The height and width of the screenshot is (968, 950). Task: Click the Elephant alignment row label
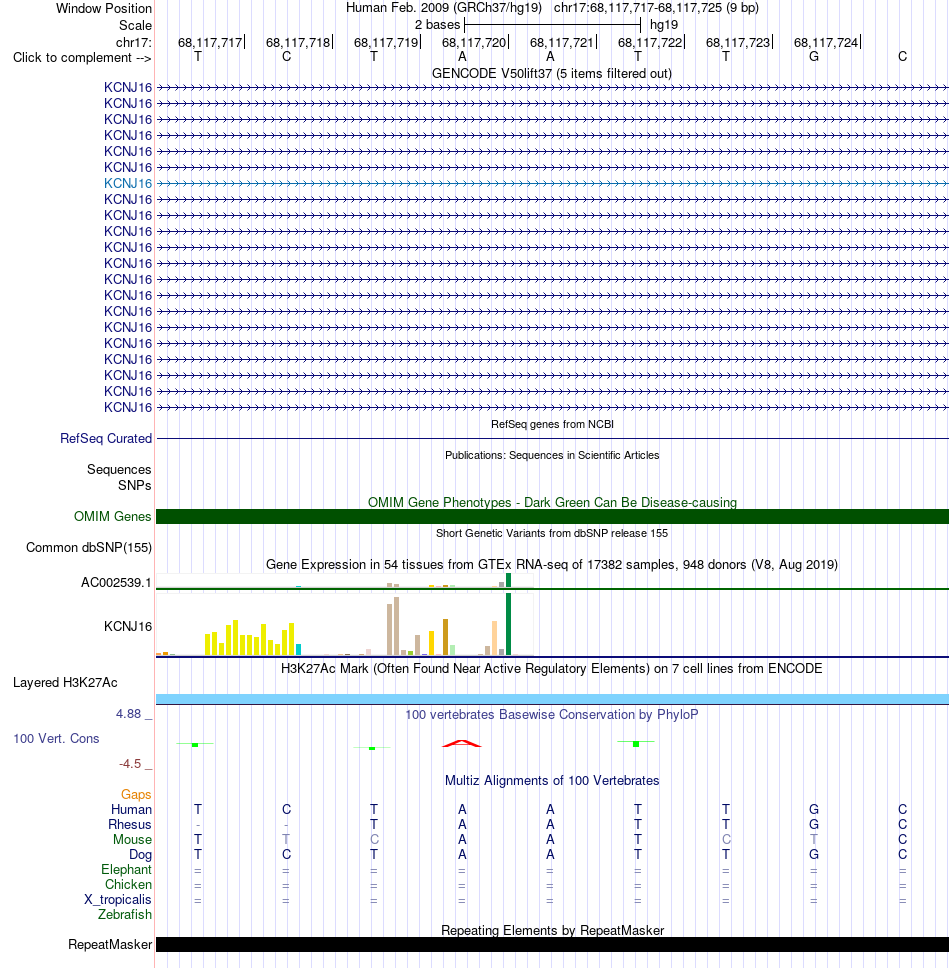point(126,869)
